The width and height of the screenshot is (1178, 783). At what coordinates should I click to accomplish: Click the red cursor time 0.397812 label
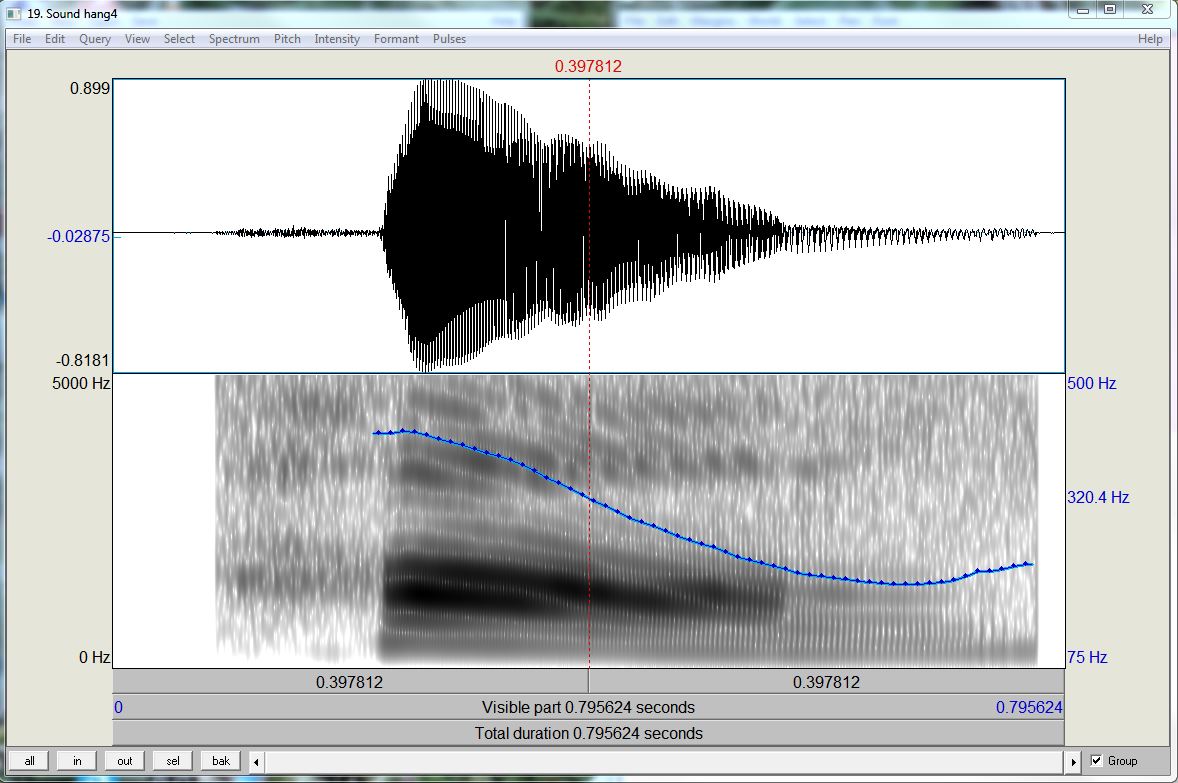tap(588, 66)
